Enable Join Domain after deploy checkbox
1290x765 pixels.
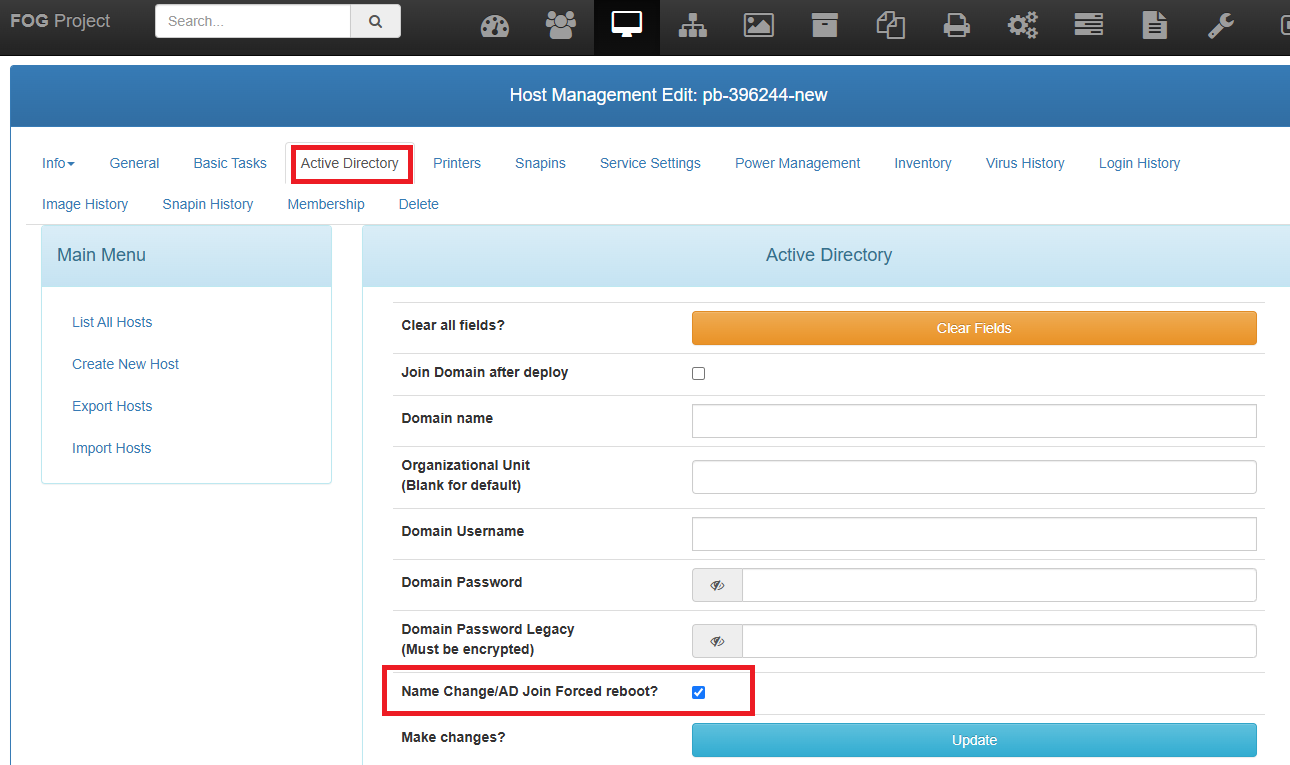(x=699, y=373)
